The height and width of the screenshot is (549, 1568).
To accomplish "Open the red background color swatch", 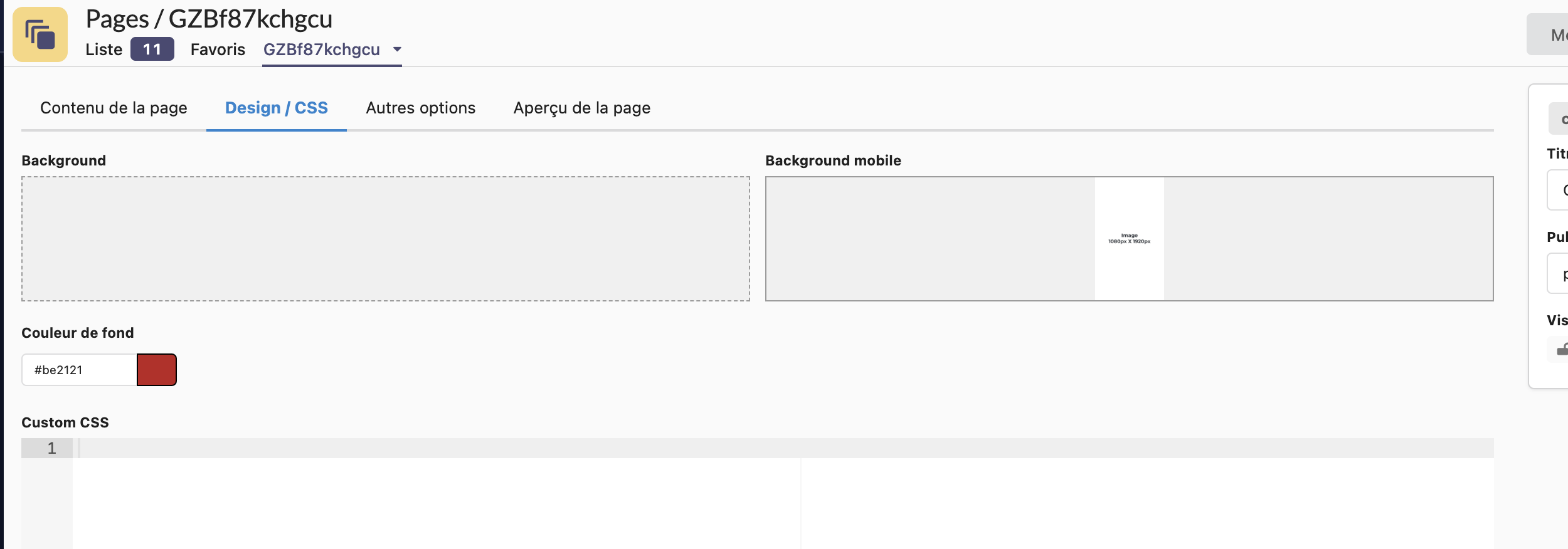I will click(x=157, y=370).
